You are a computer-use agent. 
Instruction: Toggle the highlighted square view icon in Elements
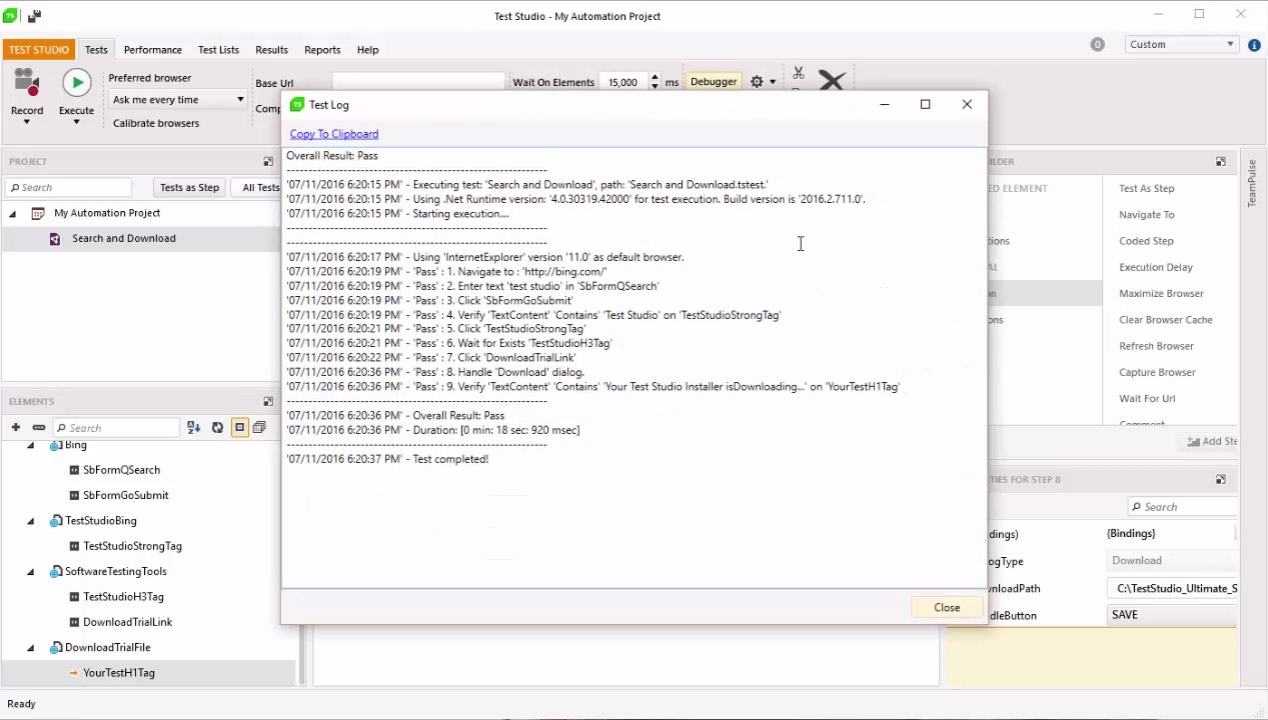tap(239, 428)
